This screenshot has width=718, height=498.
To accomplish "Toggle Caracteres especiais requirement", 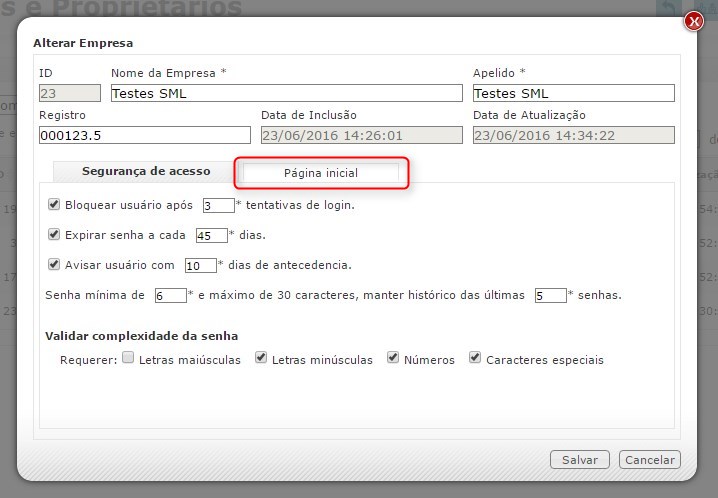I will 475,358.
